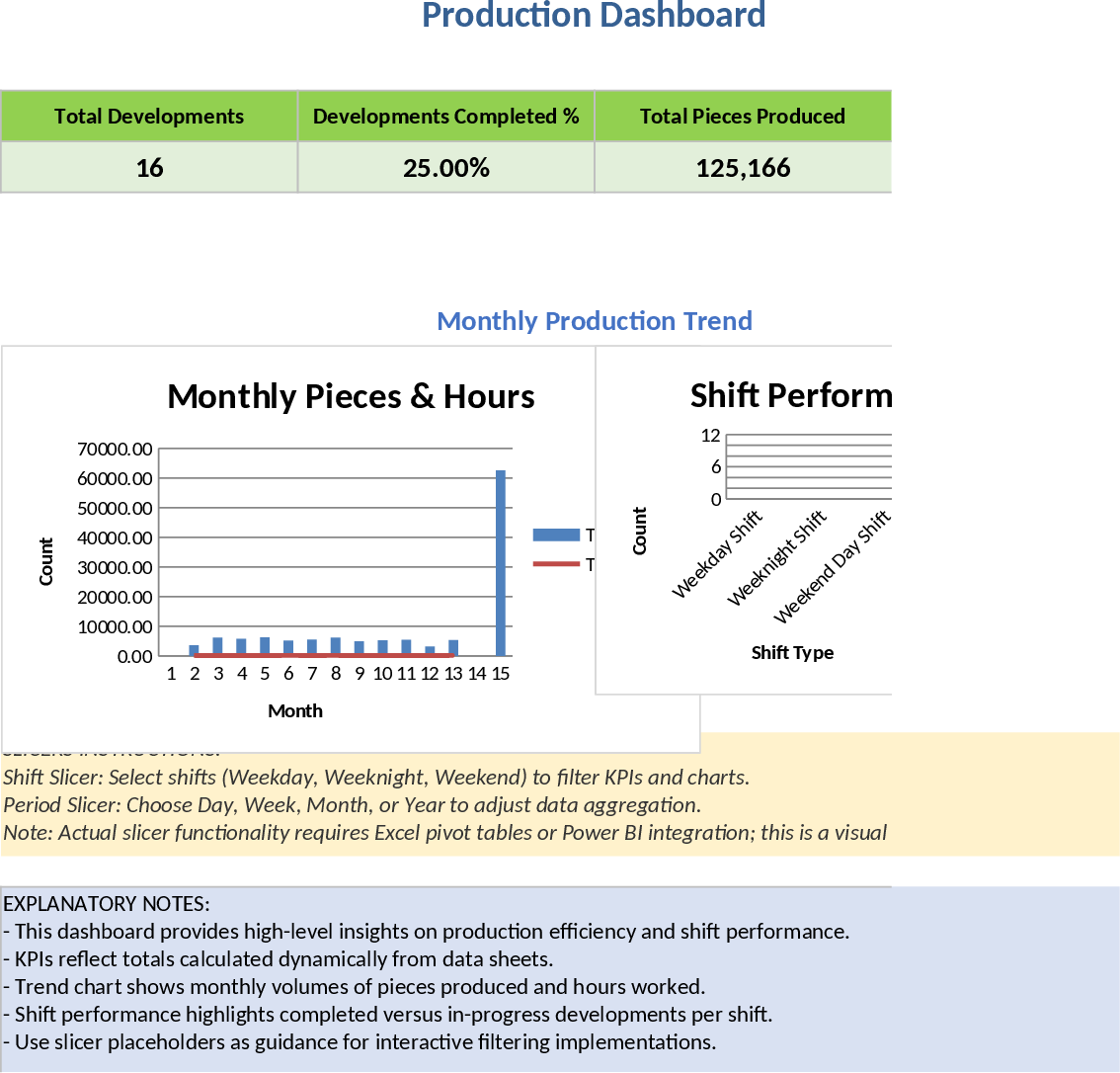Select the Period Slicer instruction line

[x=352, y=805]
